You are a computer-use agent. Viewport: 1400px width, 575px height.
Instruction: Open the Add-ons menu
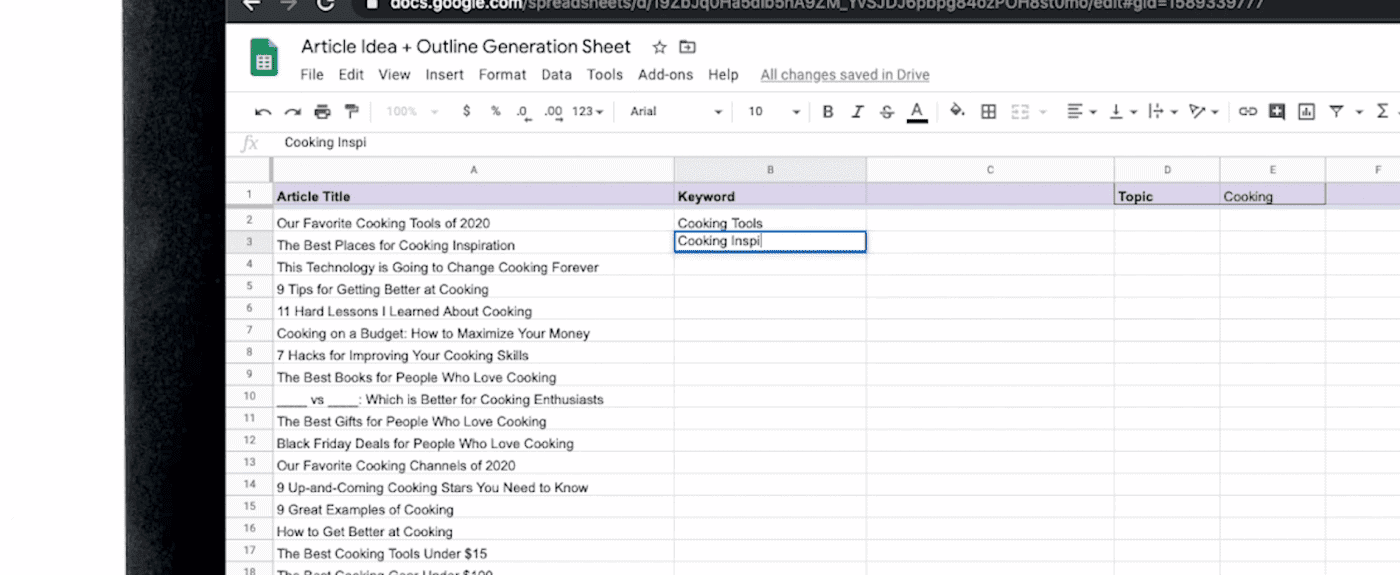tap(665, 75)
